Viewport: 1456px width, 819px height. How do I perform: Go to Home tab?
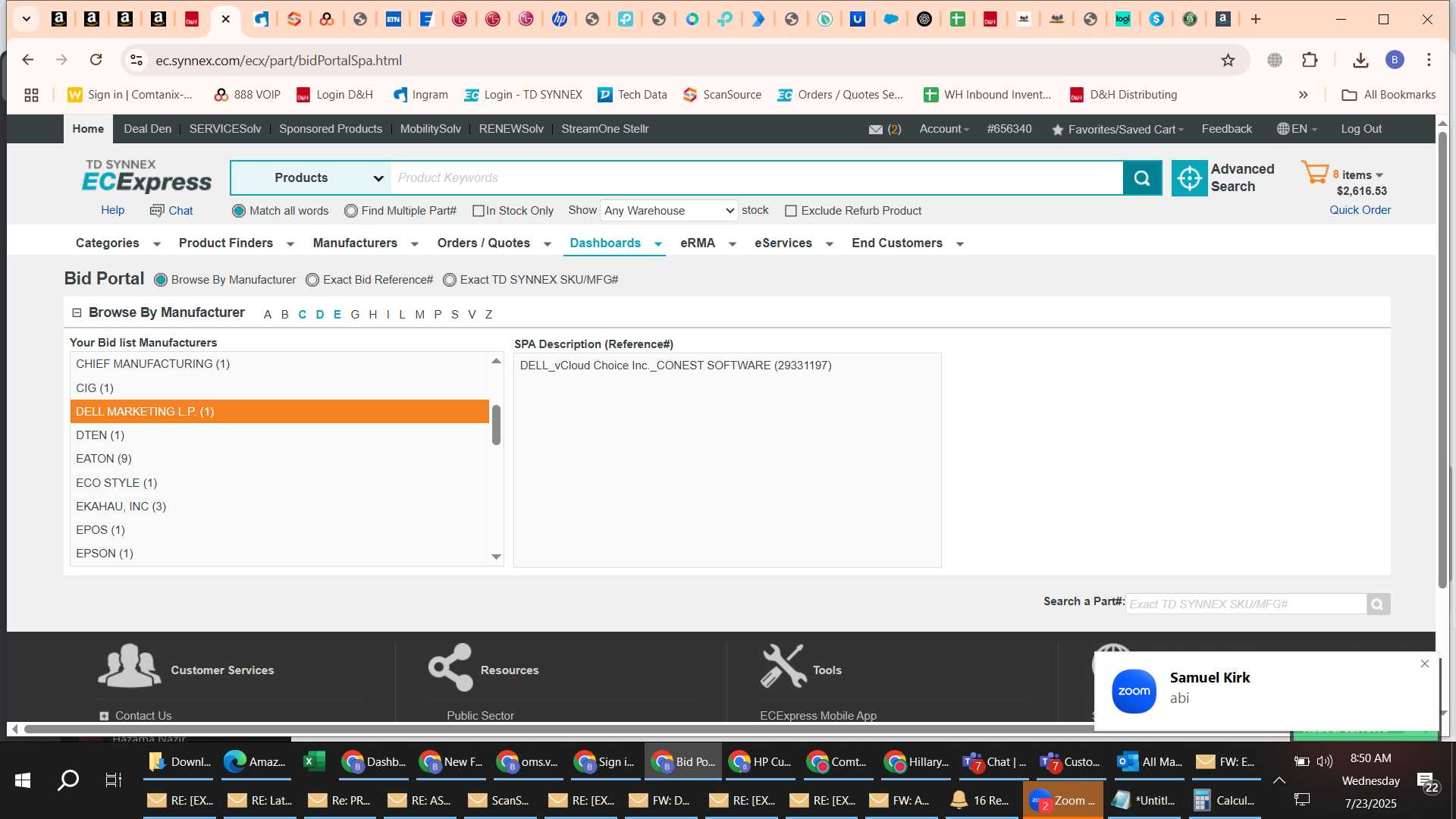coord(88,129)
